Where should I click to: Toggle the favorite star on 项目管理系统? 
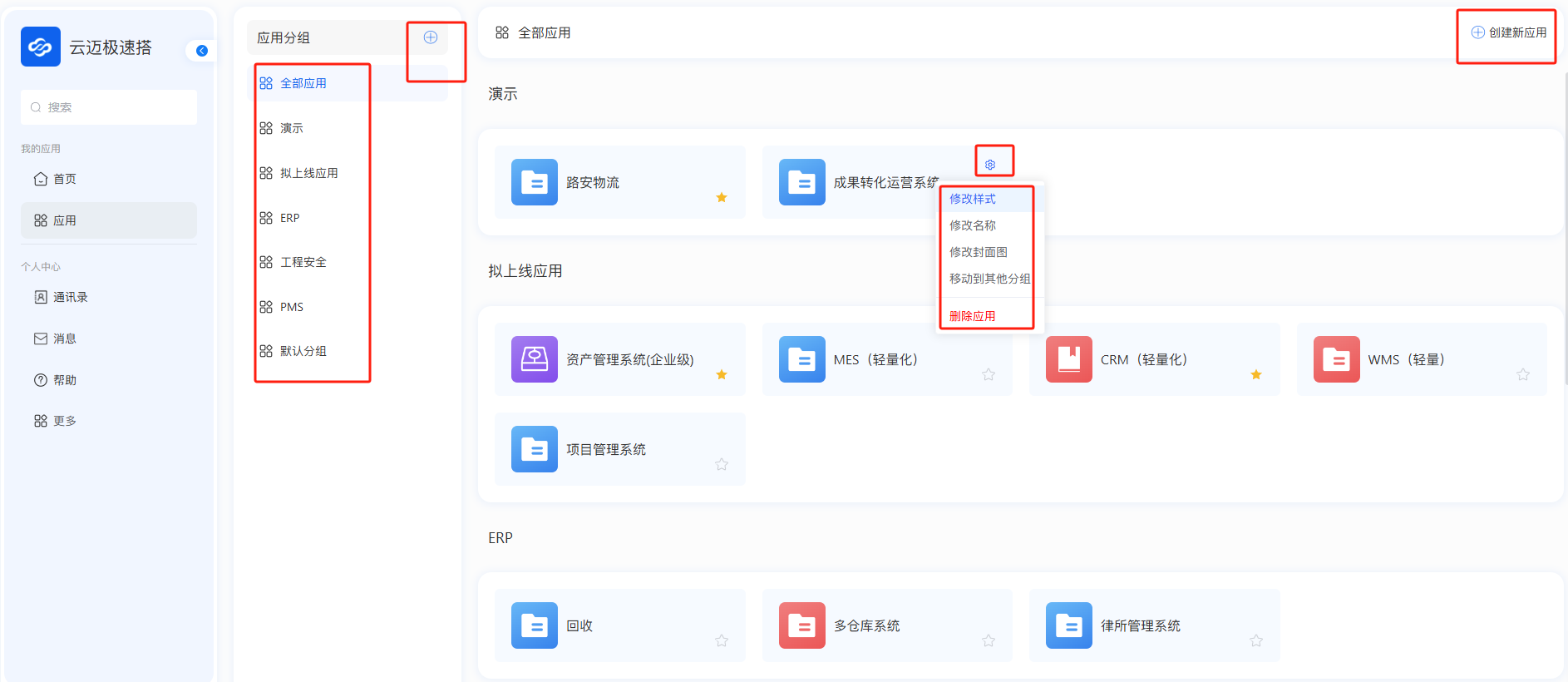722,464
